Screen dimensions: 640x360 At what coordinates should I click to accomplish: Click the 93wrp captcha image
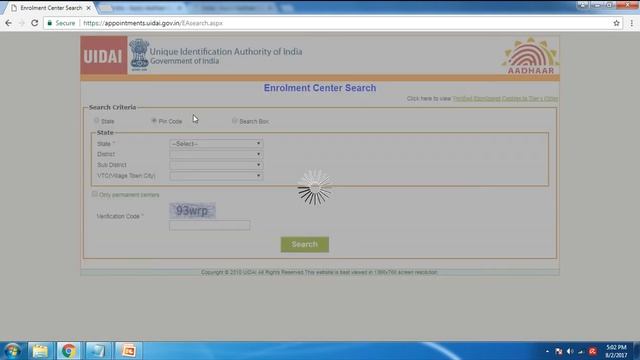pos(192,211)
